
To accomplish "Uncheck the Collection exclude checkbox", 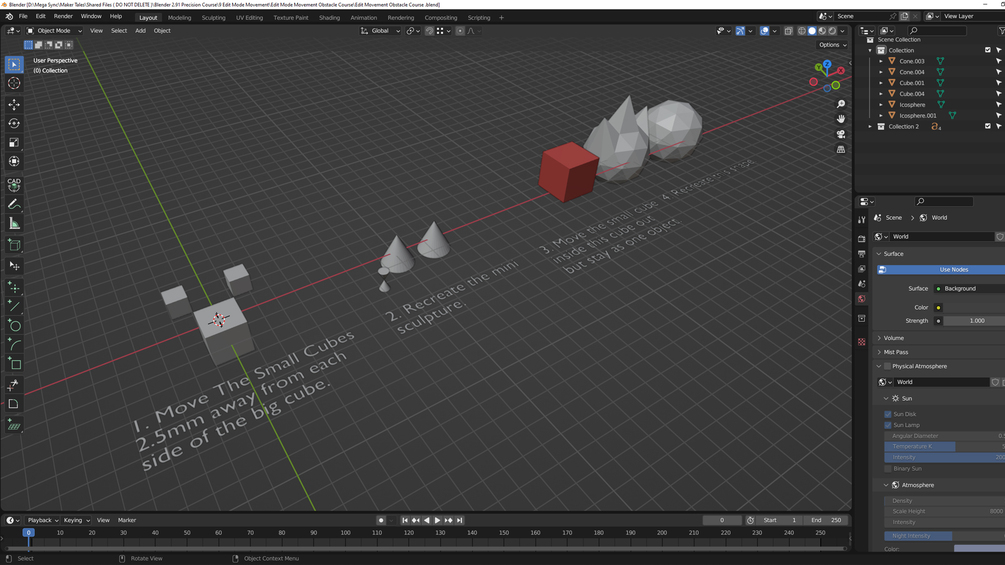I will [x=988, y=50].
